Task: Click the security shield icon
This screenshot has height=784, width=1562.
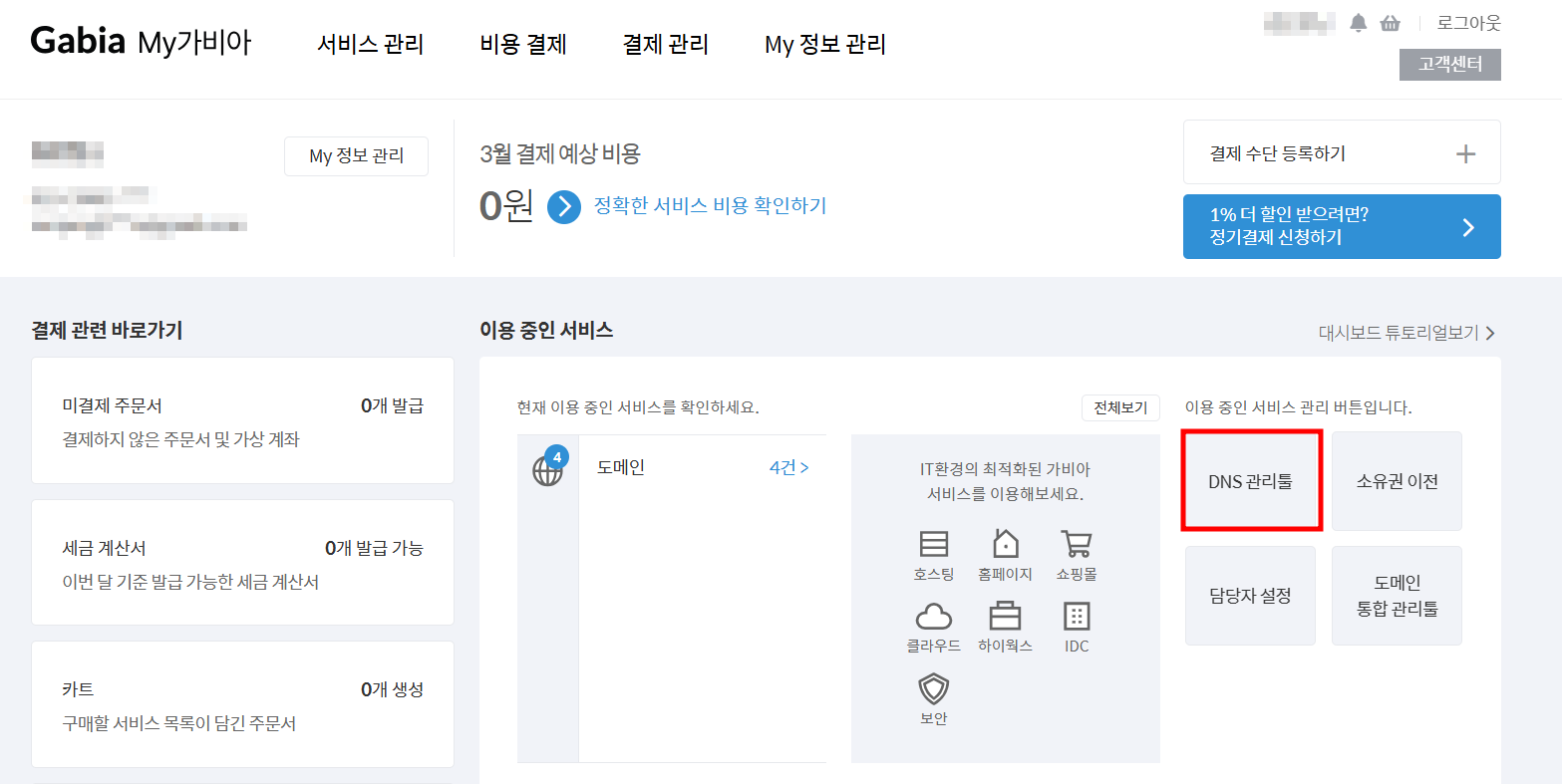Action: (x=933, y=688)
